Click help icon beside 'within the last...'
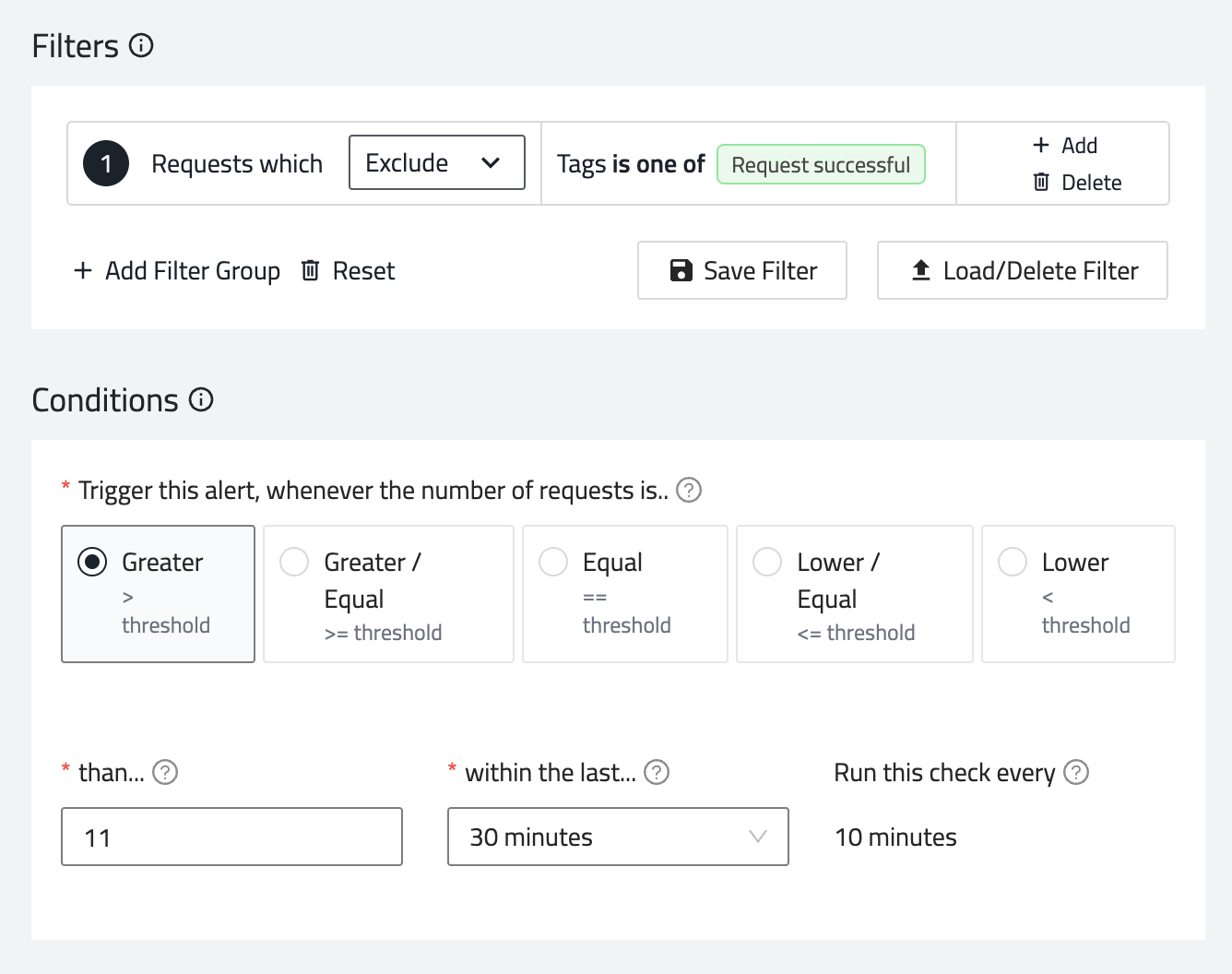Screen dimensions: 1232x974 (657, 772)
